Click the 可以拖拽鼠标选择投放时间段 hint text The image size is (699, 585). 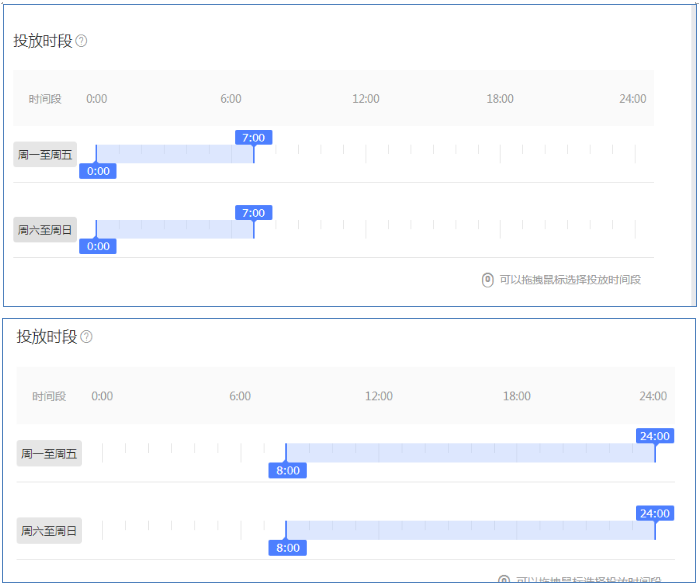point(570,280)
